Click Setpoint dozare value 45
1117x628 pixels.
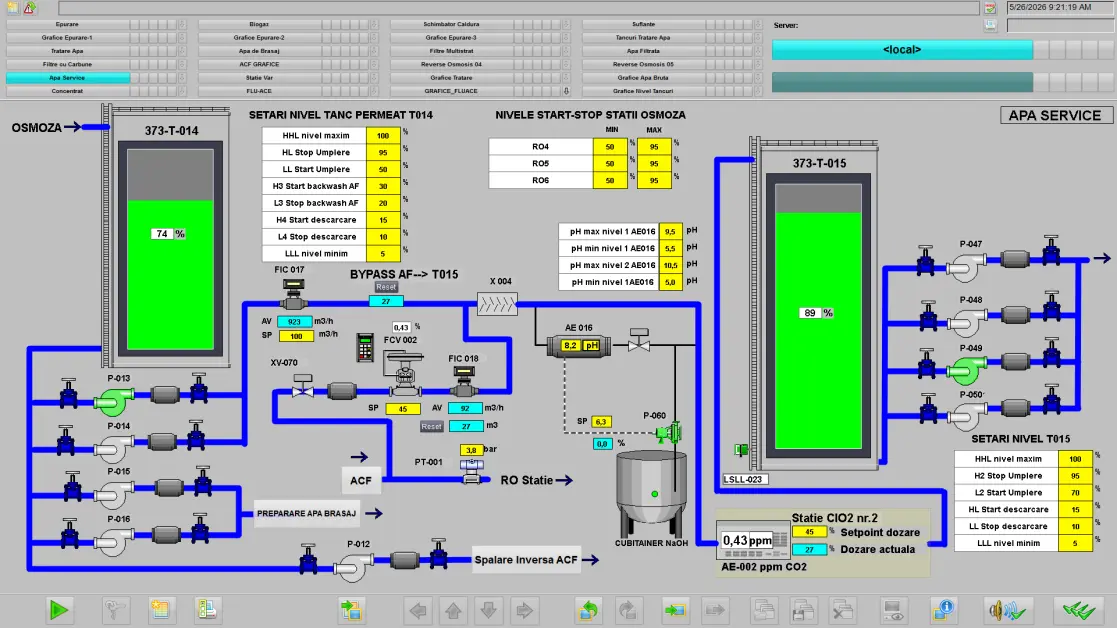coord(809,532)
